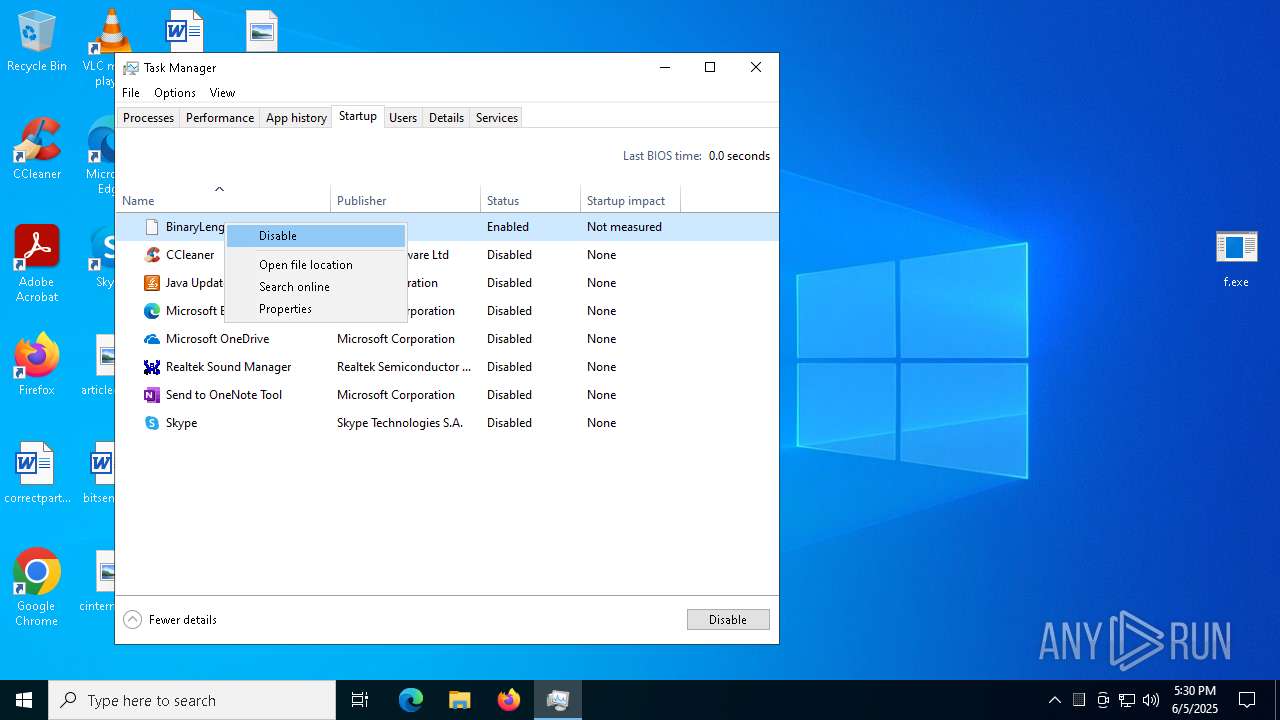The height and width of the screenshot is (720, 1280).
Task: Click the Realtek Sound Manager icon
Action: 152,367
